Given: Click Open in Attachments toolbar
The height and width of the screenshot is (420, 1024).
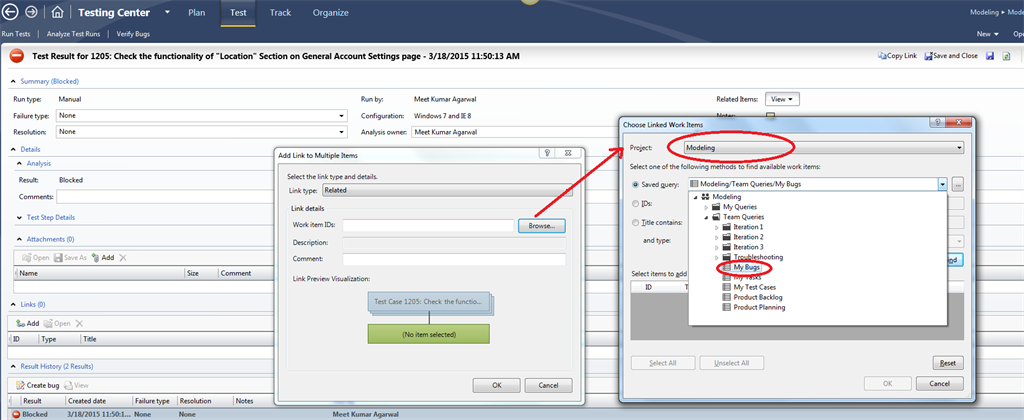Looking at the screenshot, I should (36, 257).
